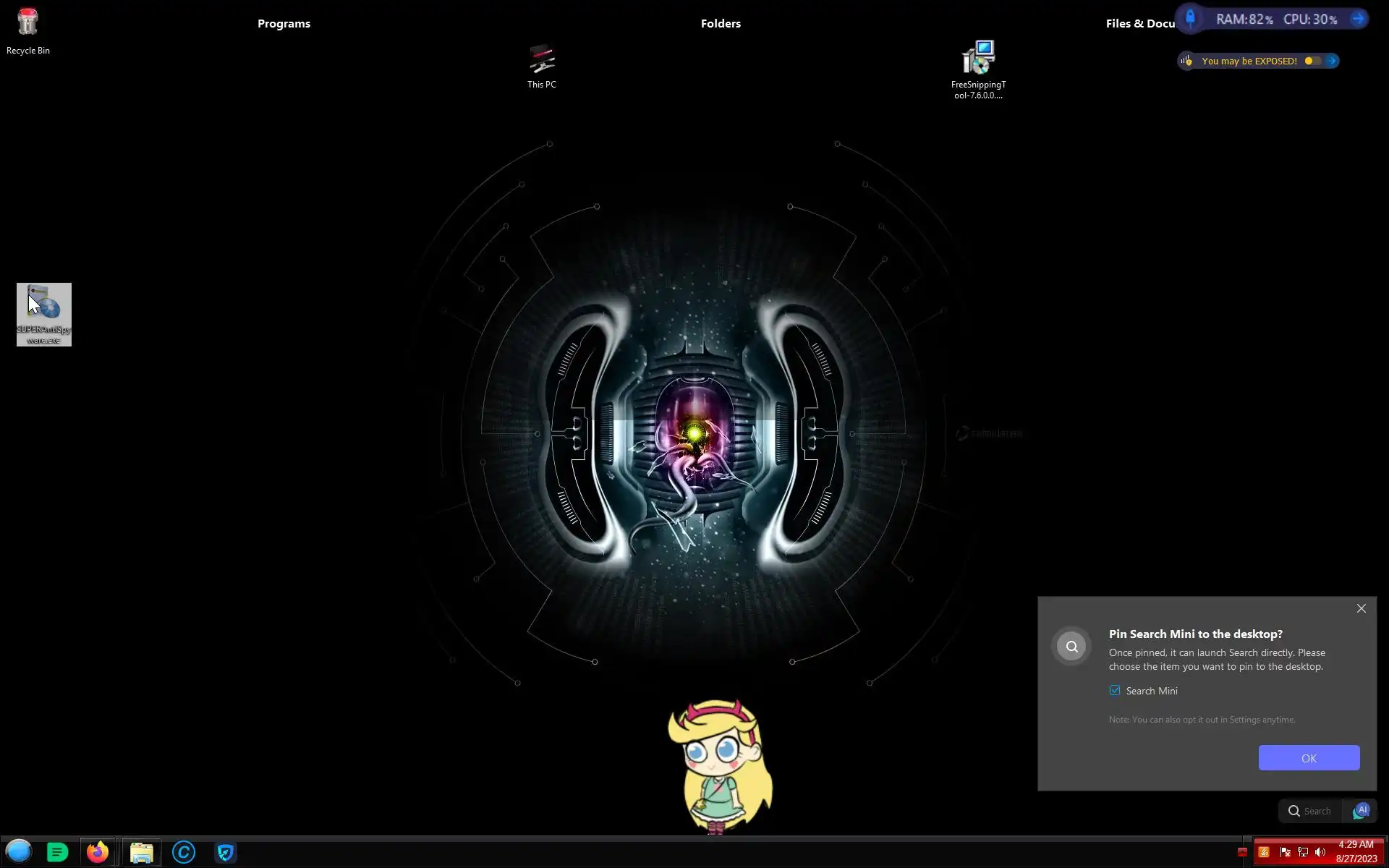
Task: Mute via the volume tray icon
Action: pyautogui.click(x=1320, y=852)
